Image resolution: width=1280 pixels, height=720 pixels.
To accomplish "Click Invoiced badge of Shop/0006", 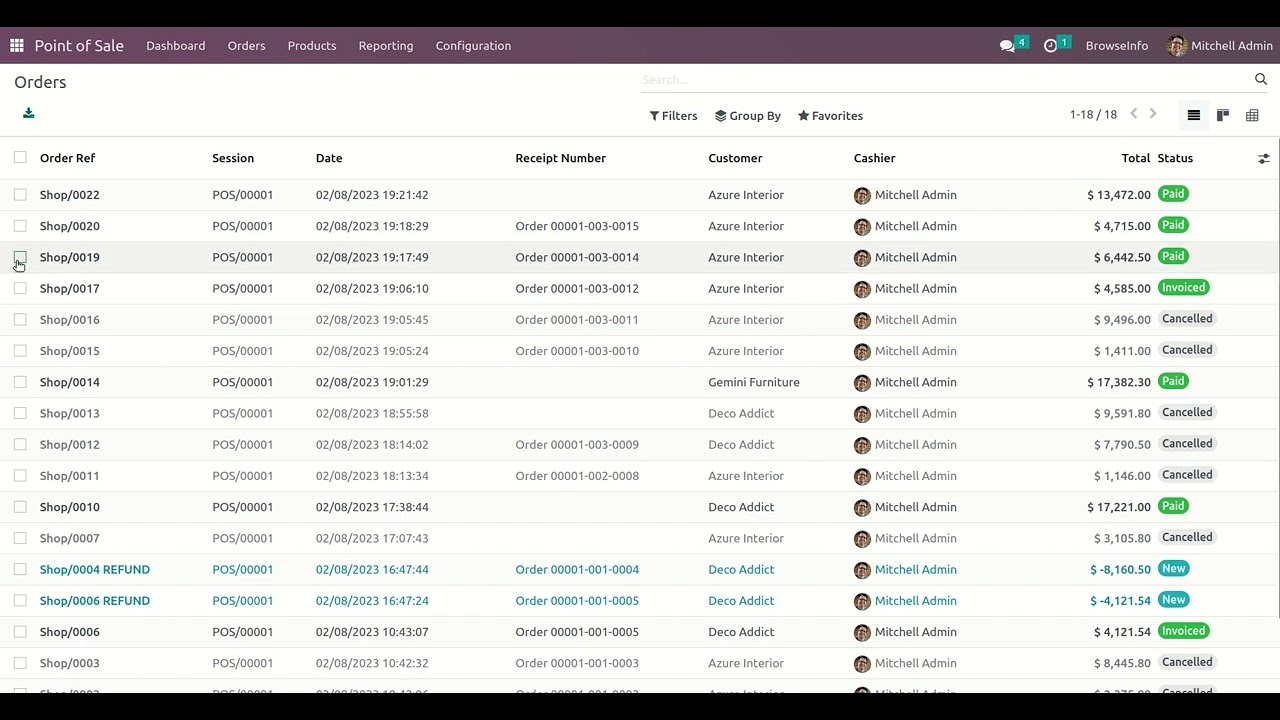I will 1184,631.
